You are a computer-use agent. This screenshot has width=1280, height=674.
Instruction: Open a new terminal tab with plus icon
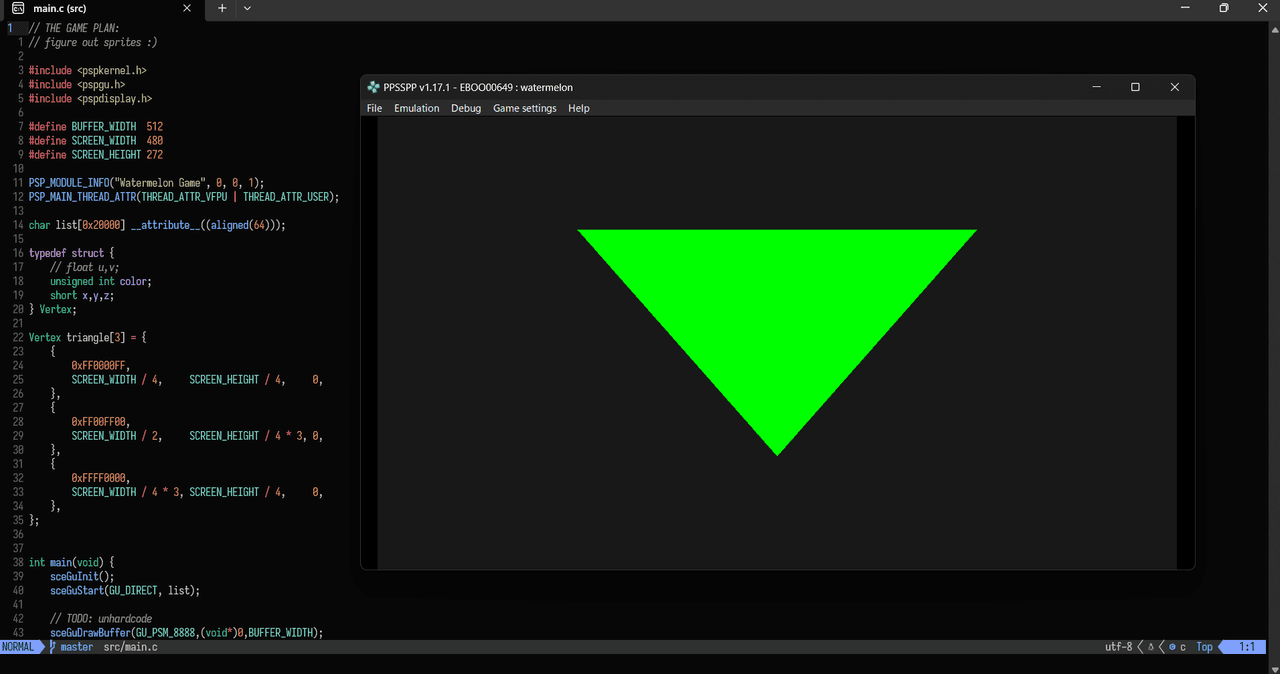coord(222,8)
